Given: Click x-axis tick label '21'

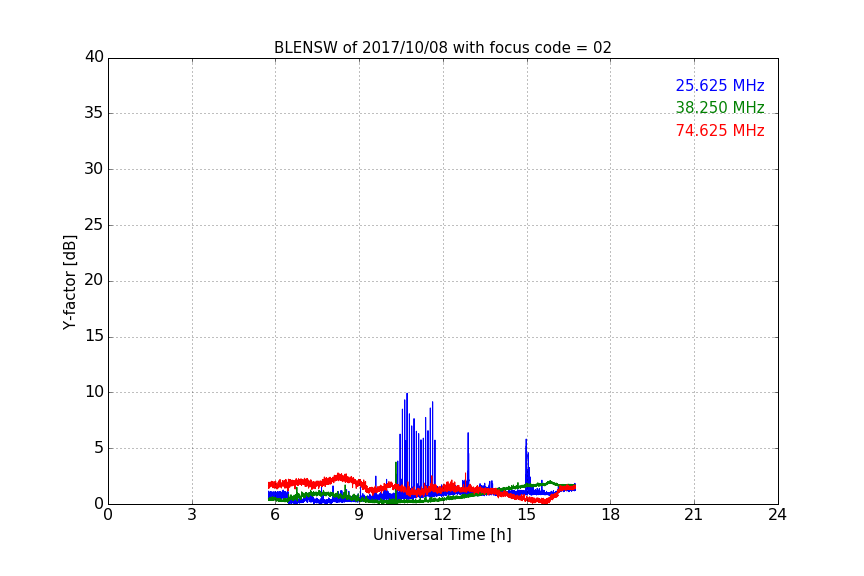Looking at the screenshot, I should [694, 515].
